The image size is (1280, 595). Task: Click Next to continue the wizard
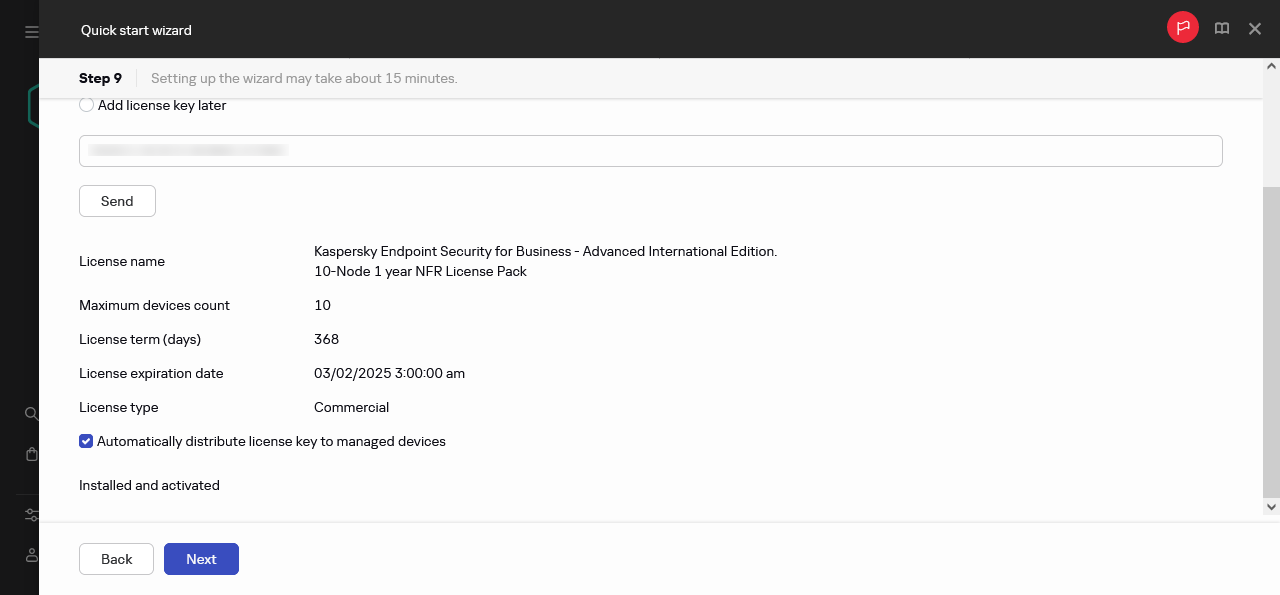[201, 559]
